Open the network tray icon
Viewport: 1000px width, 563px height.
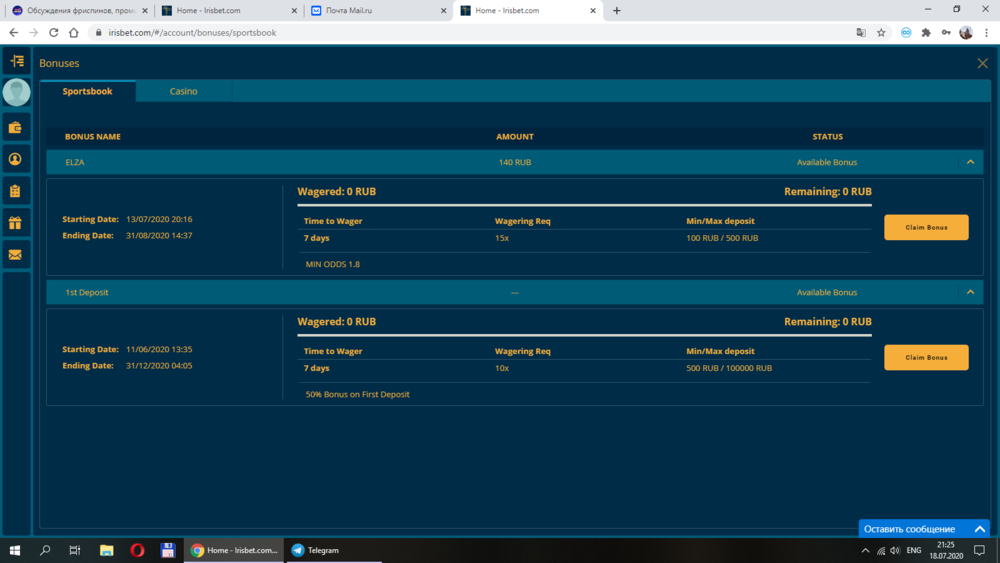881,550
